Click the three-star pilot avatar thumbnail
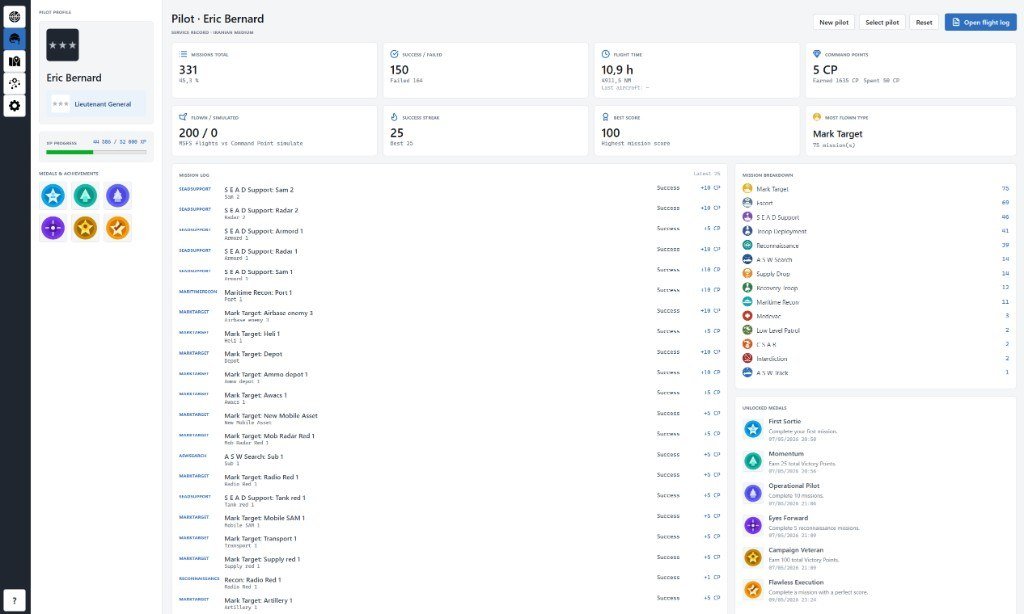This screenshot has width=1024, height=614. (x=63, y=45)
